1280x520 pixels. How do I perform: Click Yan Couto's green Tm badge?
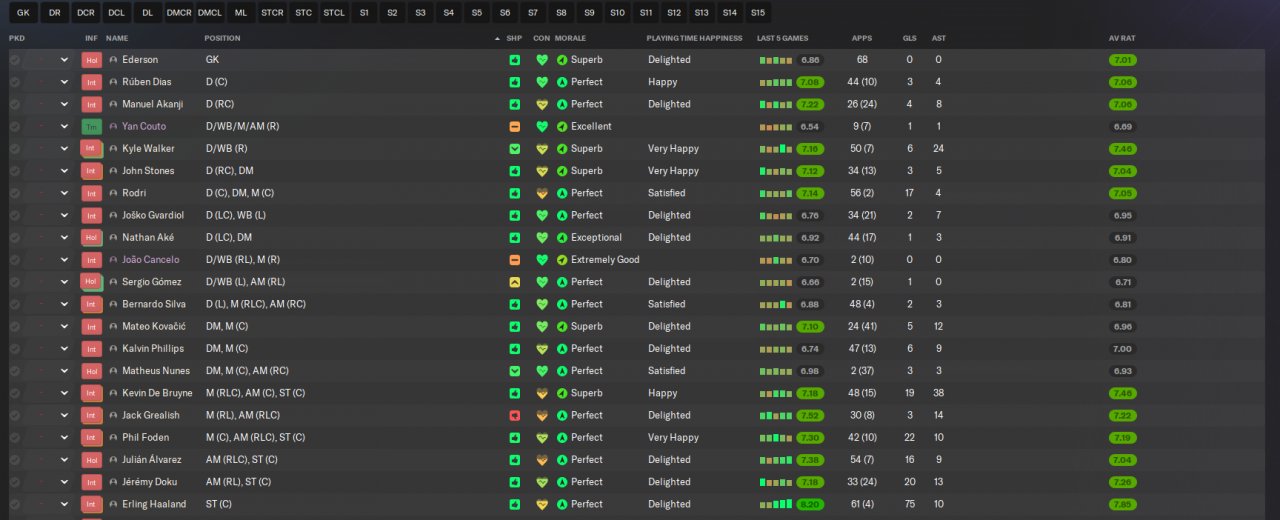pyautogui.click(x=92, y=127)
